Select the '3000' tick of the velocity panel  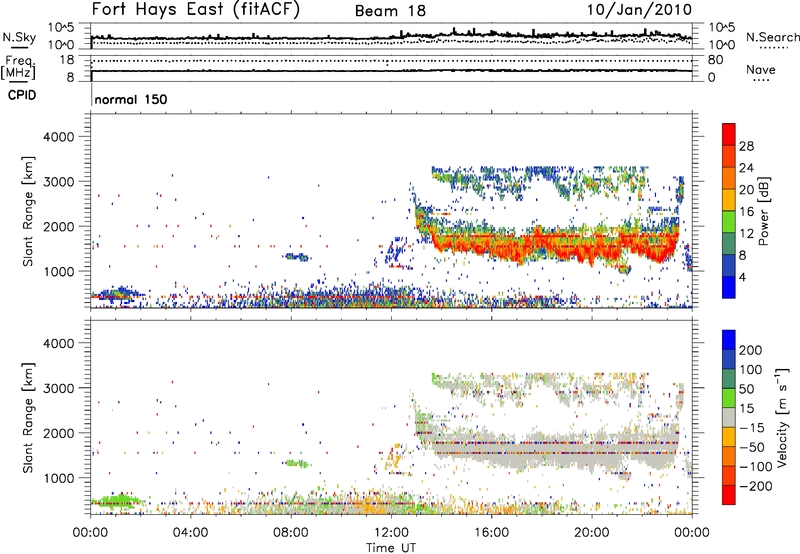tap(59, 388)
